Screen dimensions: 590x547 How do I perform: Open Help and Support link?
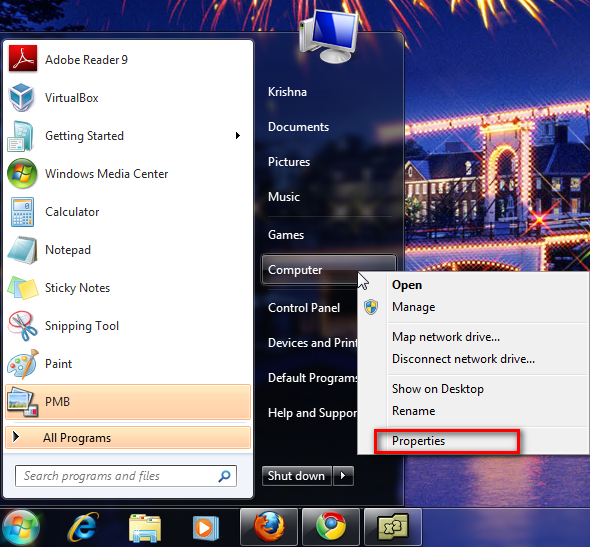tap(312, 413)
